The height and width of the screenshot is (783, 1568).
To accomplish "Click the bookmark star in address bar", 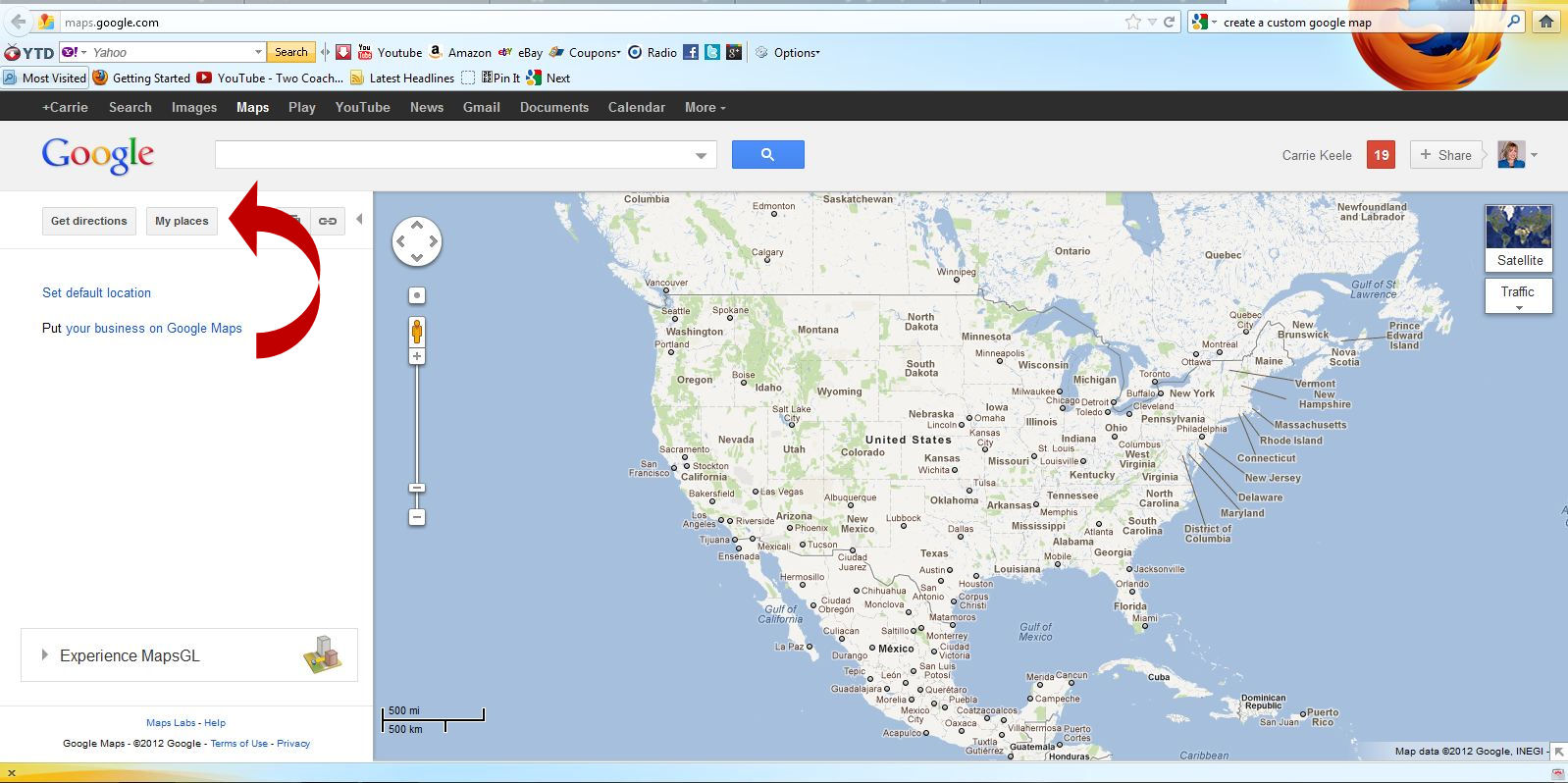I will click(1133, 22).
